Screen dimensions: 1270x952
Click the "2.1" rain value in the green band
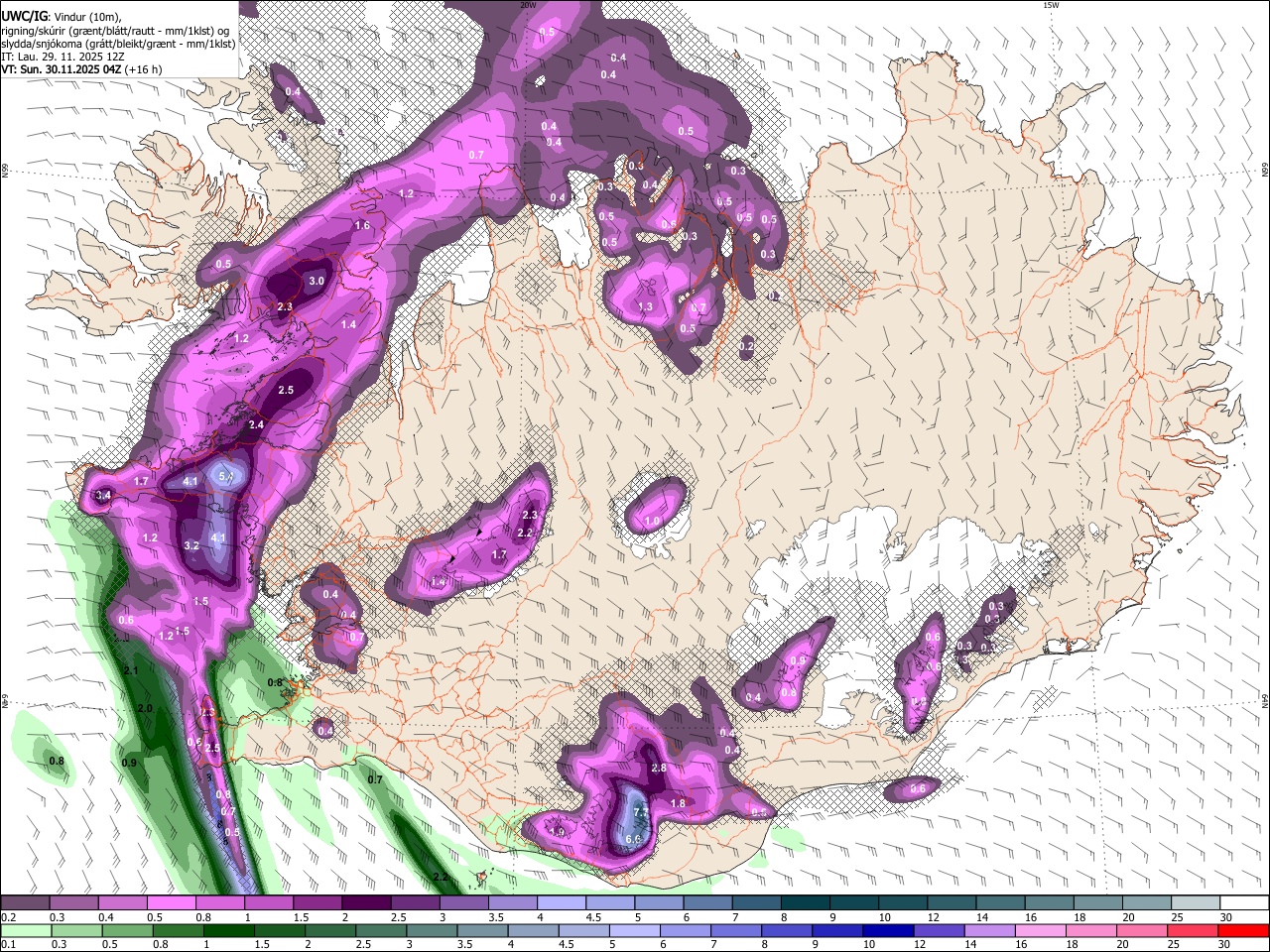pos(130,671)
